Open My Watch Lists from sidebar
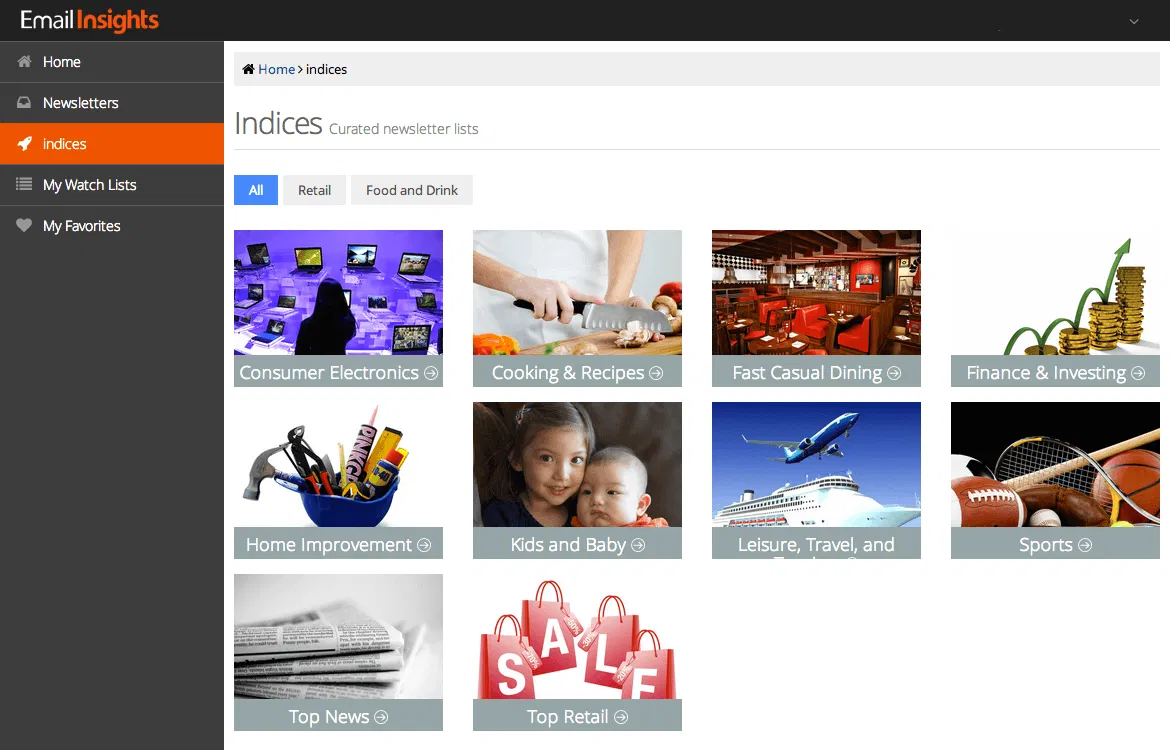Viewport: 1170px width, 750px height. (x=89, y=185)
